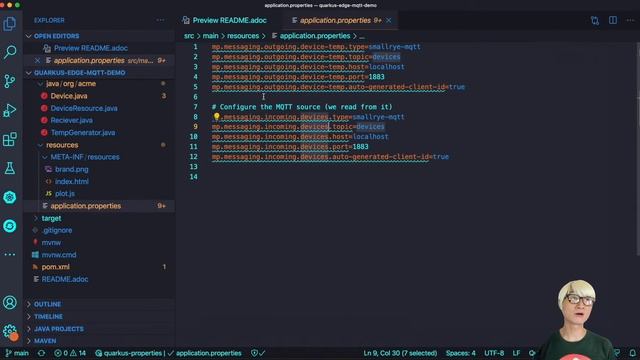Open README.adoc in the file tree
This screenshot has height=360, width=640.
64,279
